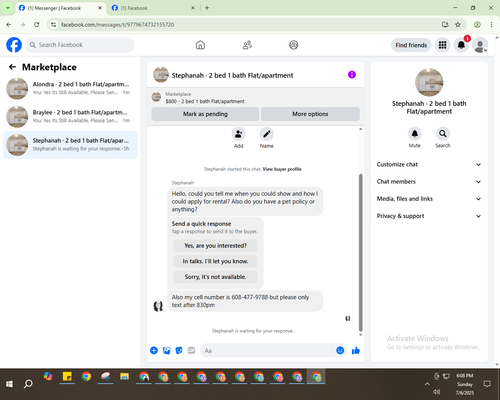Image resolution: width=500 pixels, height=400 pixels.
Task: Click the listing thumbnail in right panel
Action: 429,83
